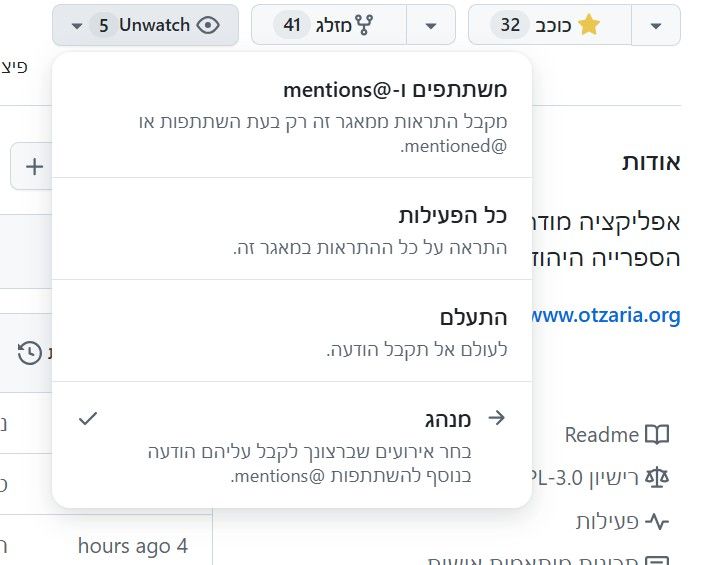Click the fork count 41 badge
The width and height of the screenshot is (715, 565).
(292, 25)
